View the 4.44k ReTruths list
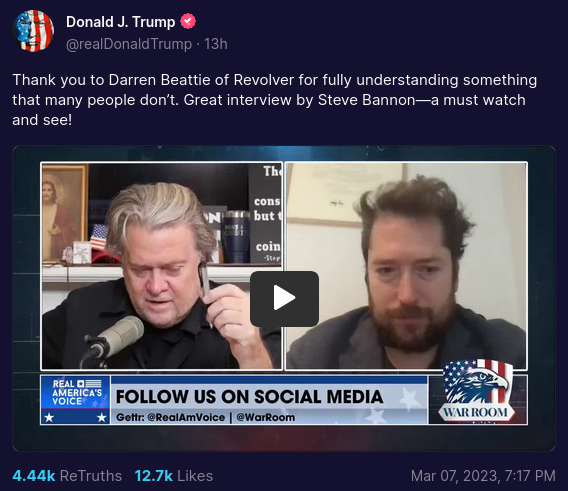 (x=67, y=475)
